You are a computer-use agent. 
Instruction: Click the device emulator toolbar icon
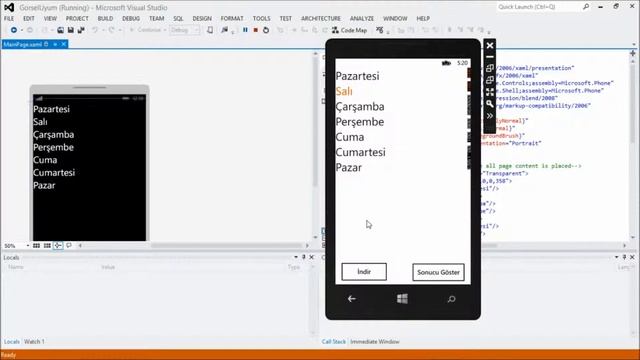pyautogui.click(x=210, y=30)
